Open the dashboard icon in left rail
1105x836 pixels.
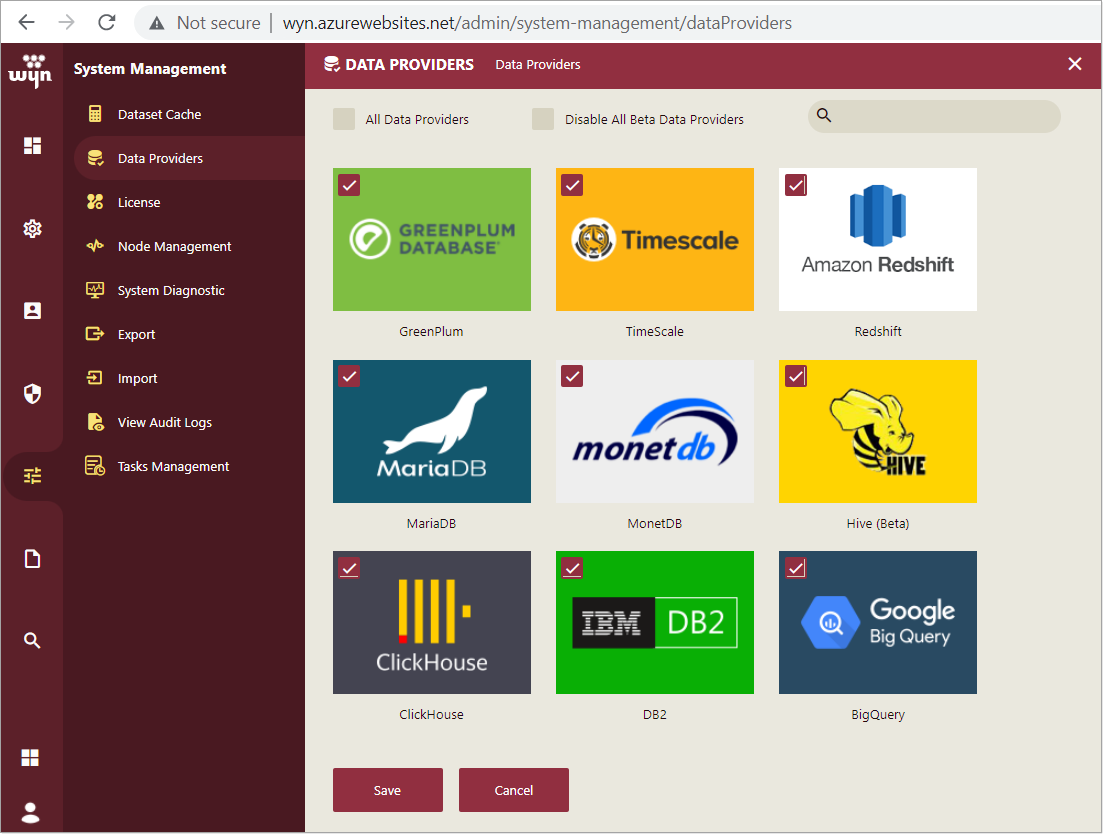tap(32, 146)
